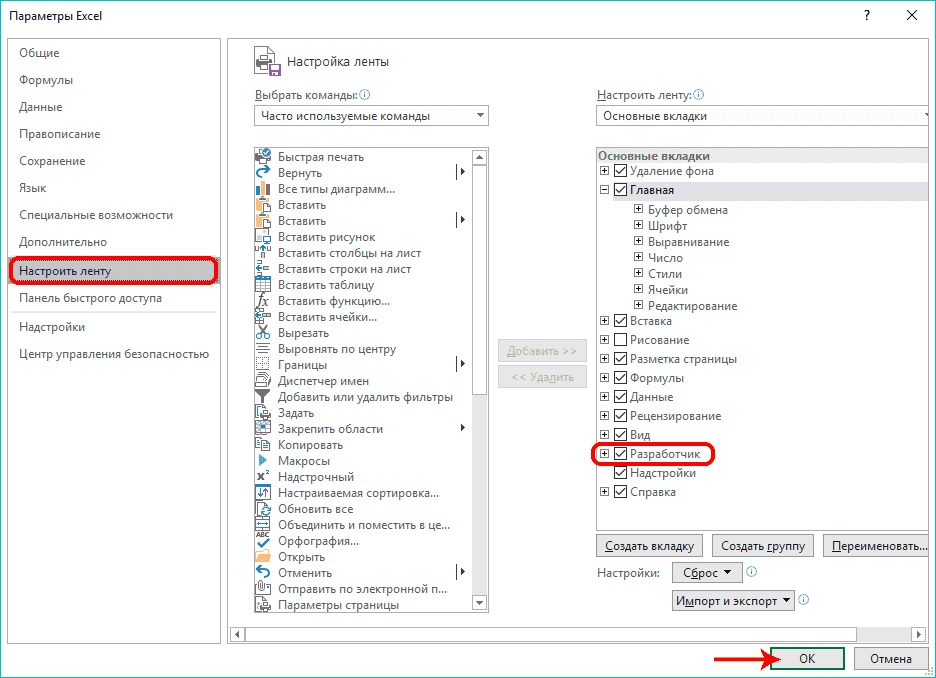Viewport: 936px width, 678px height.
Task: Uncheck the Удаление фона checkbox
Action: (x=620, y=171)
